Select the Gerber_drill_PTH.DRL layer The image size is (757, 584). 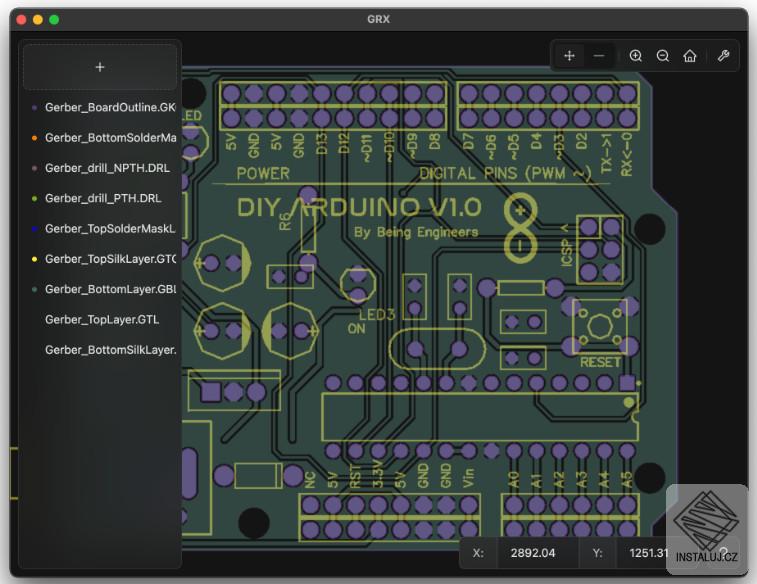coord(100,198)
